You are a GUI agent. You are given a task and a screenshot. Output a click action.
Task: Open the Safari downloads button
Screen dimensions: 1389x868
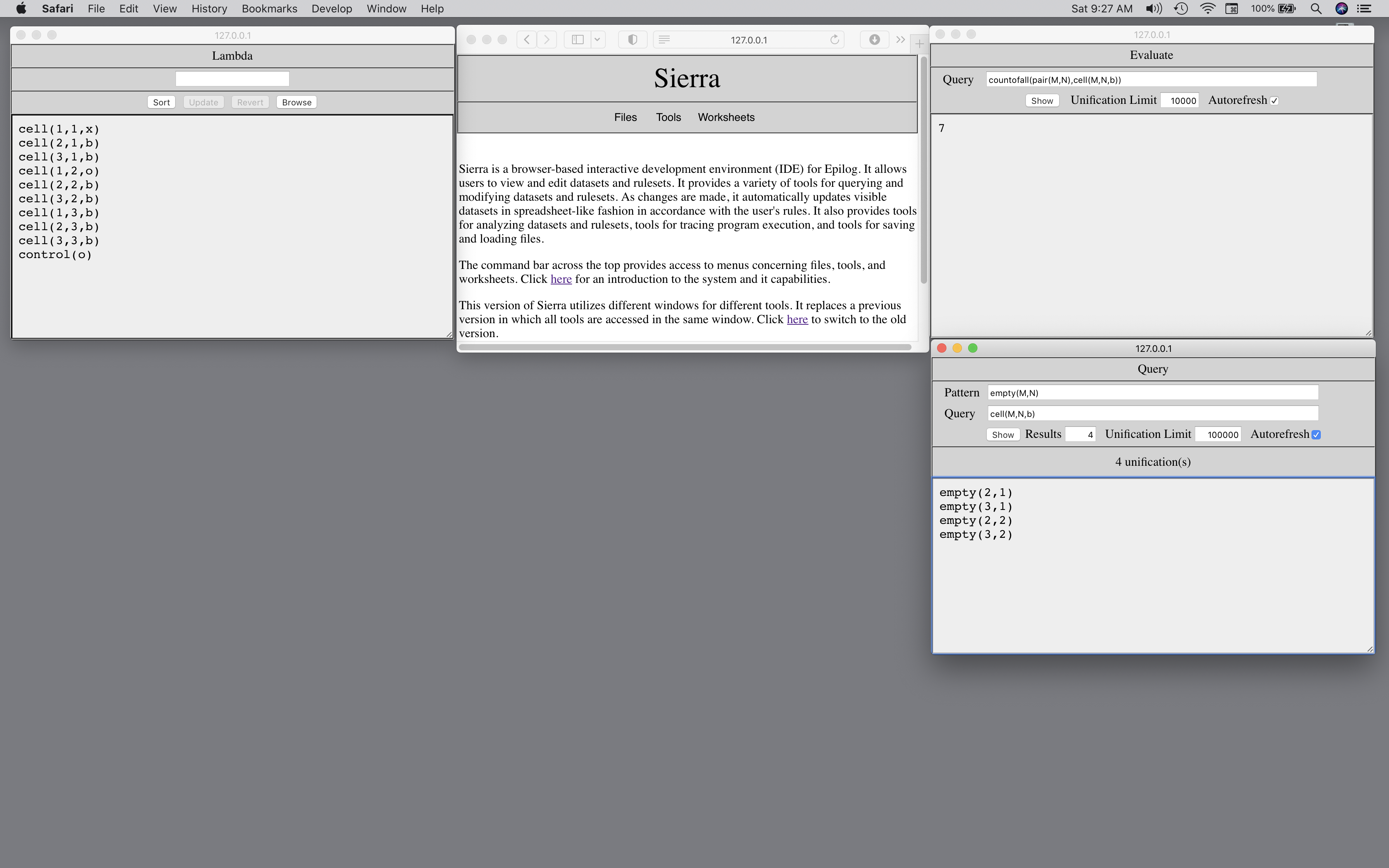[x=874, y=40]
